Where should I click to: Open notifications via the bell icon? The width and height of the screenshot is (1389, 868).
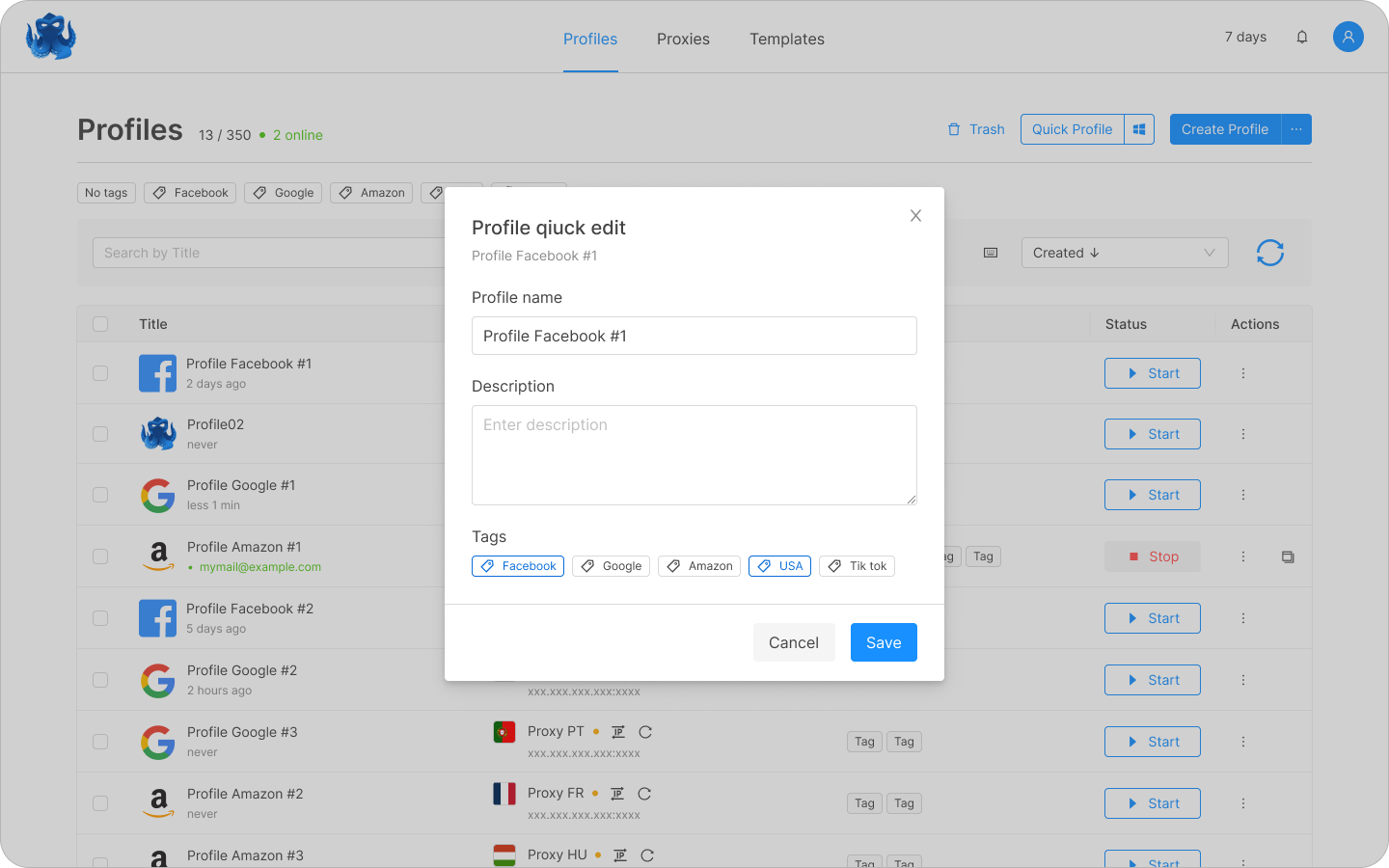(x=1301, y=37)
